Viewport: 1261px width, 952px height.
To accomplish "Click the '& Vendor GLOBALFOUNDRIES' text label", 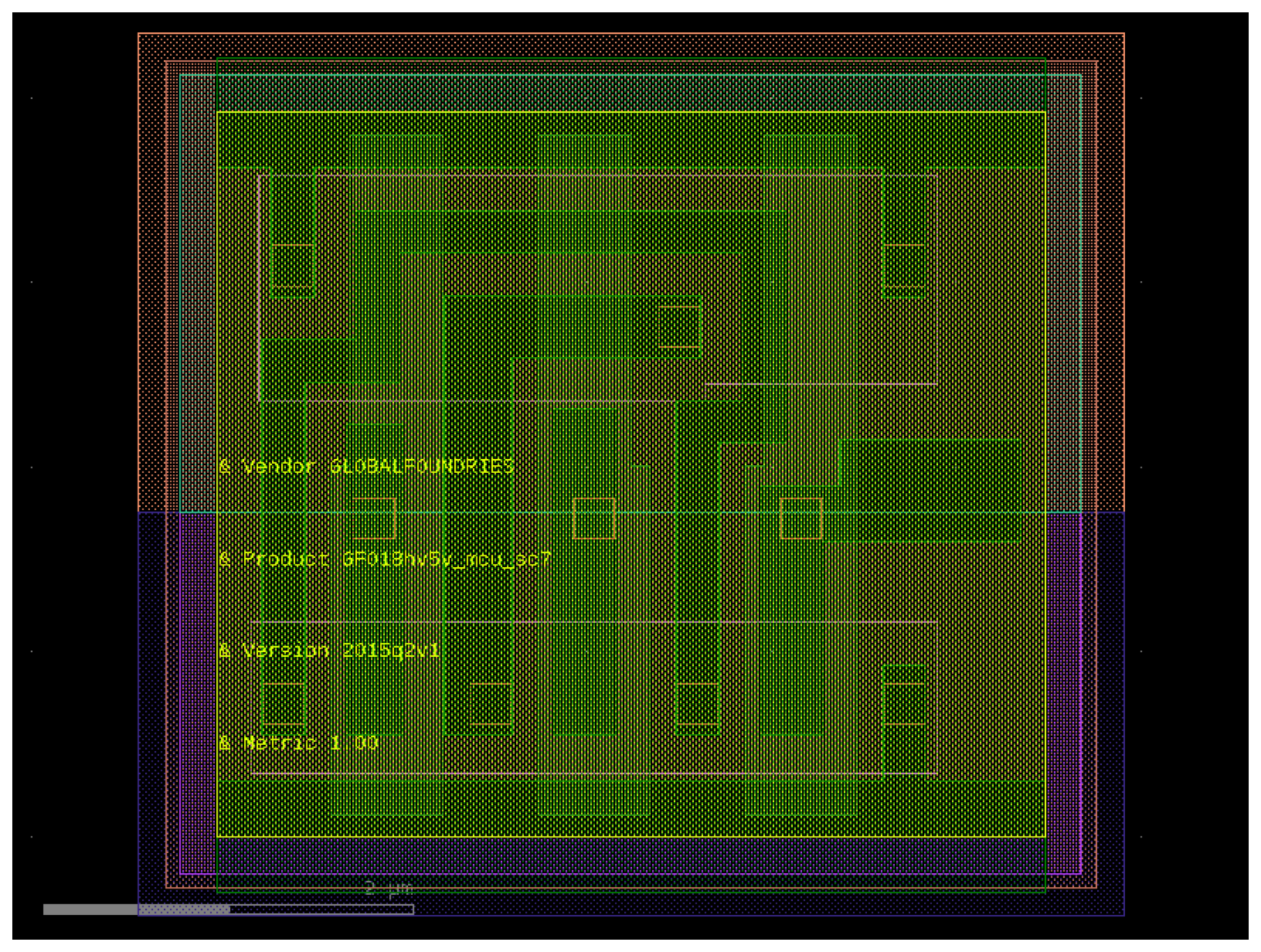I will 367,467.
